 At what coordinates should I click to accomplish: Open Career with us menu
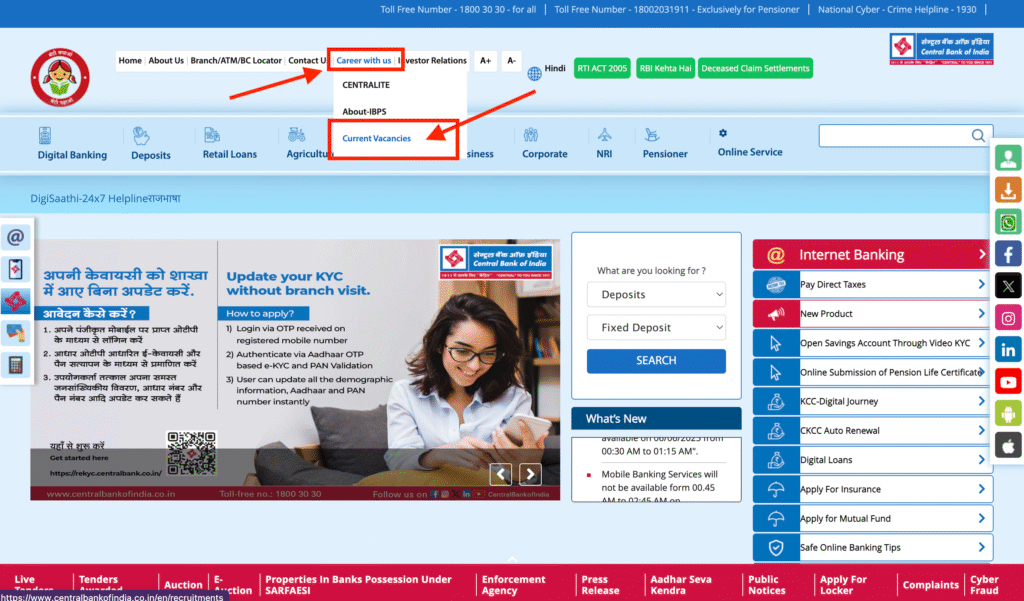coord(364,60)
